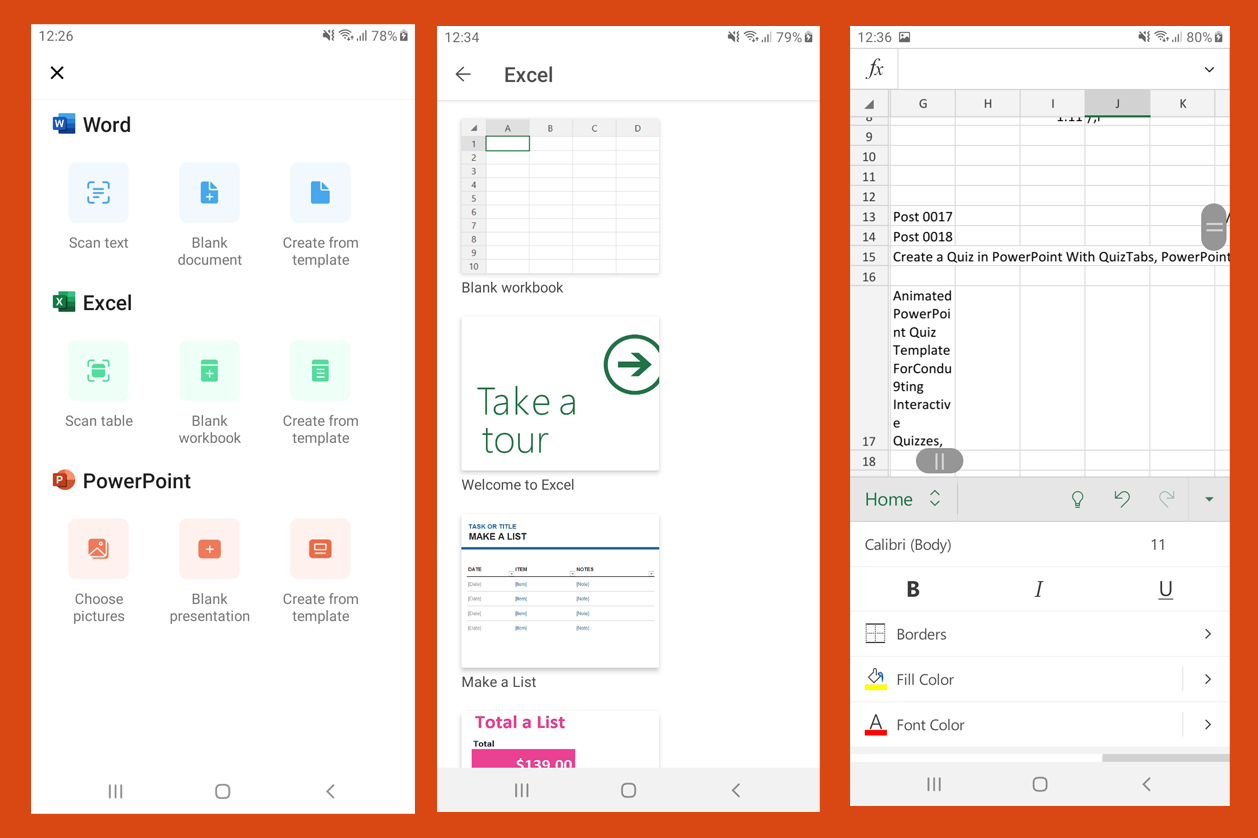
Task: Toggle Bold formatting
Action: (x=912, y=589)
